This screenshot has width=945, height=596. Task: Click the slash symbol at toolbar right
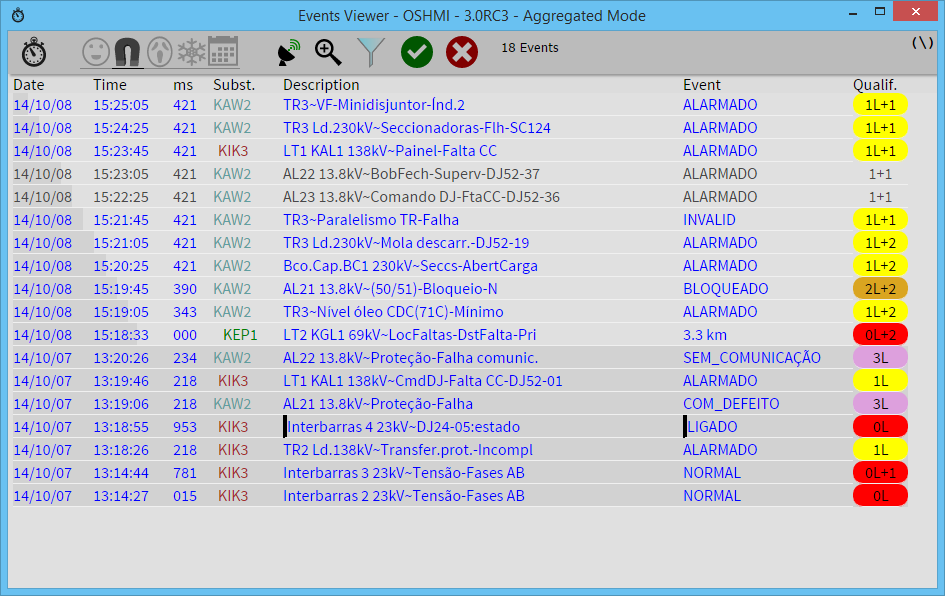[x=922, y=43]
